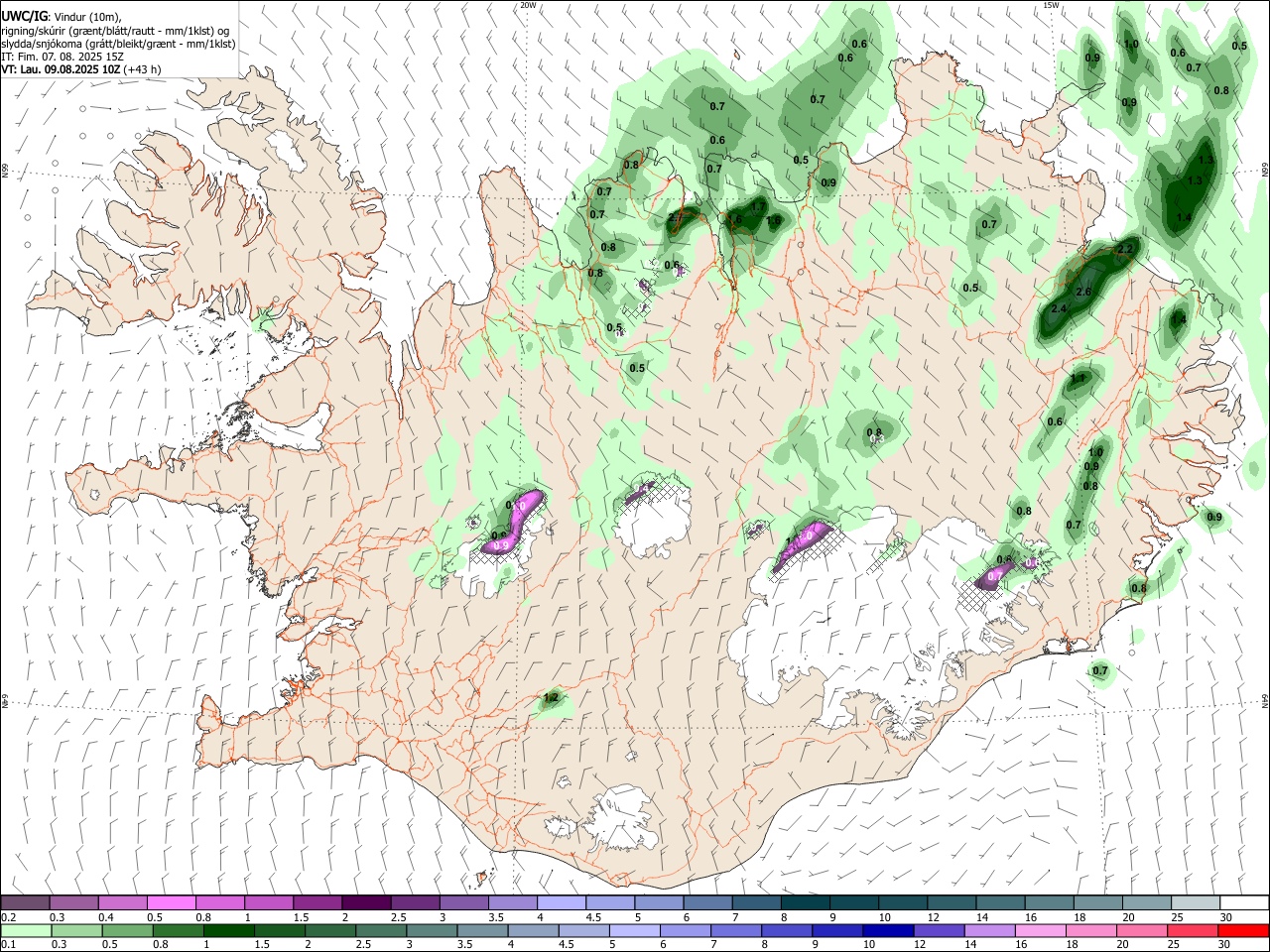The image size is (1270, 952).
Task: Pick the grey-green 3 swatch in lower legend
Action: 432,930
